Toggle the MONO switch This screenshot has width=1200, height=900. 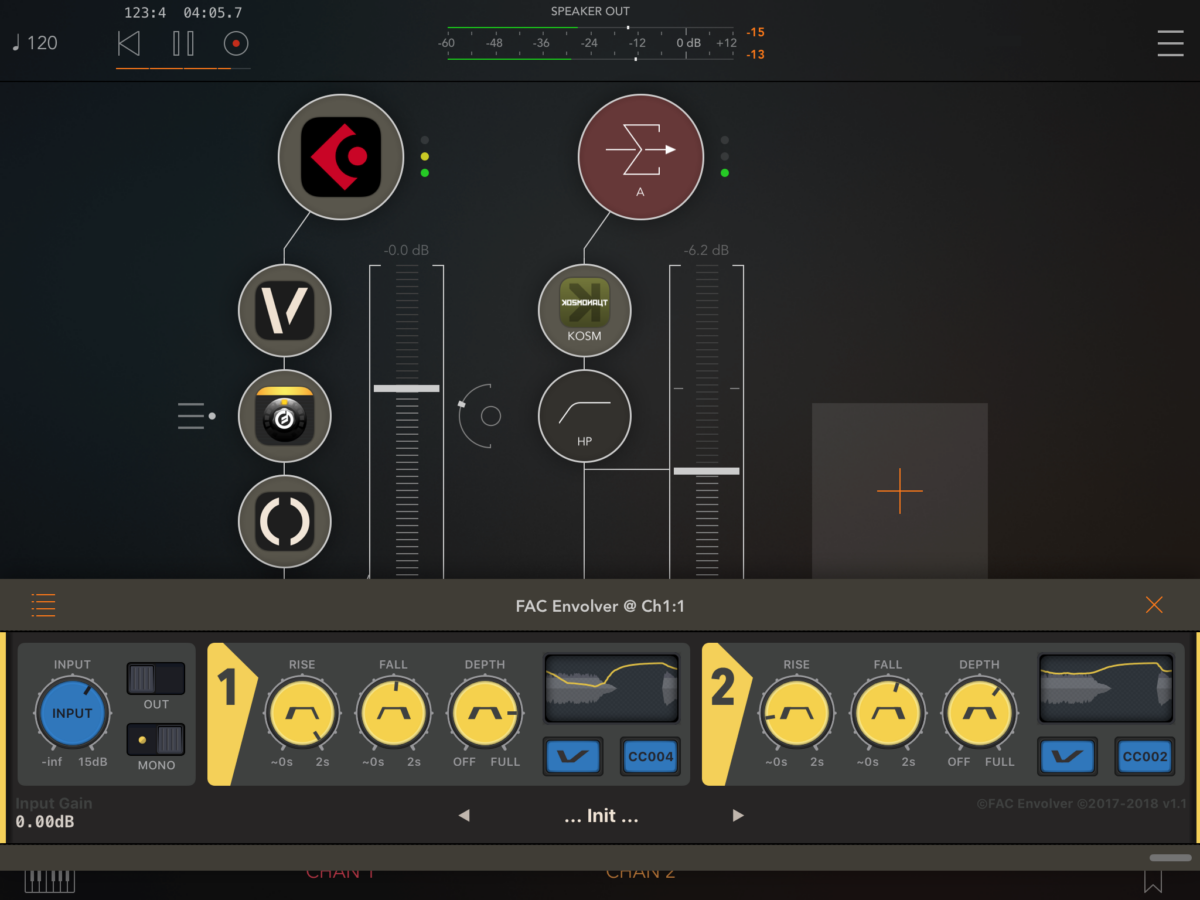(x=156, y=740)
